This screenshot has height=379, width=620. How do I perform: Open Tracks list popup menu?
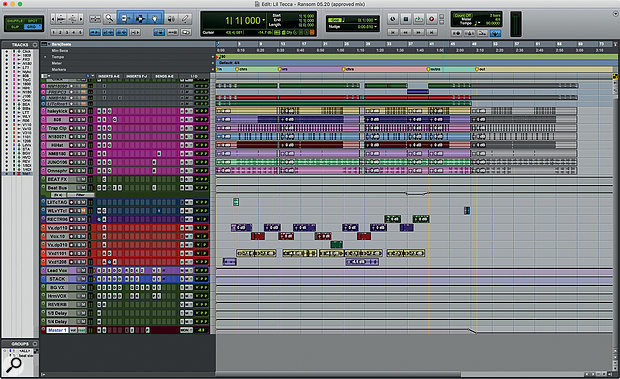pyautogui.click(x=35, y=45)
